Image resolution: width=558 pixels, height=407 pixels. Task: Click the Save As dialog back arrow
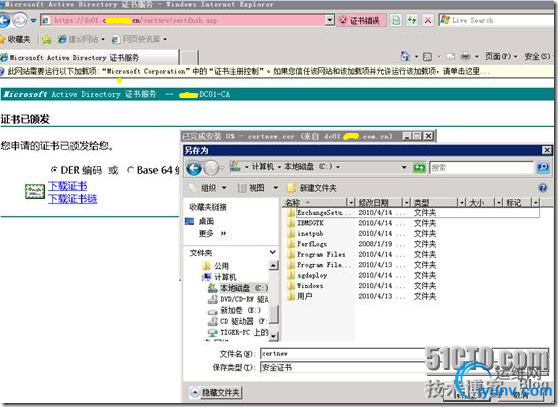[x=194, y=168]
